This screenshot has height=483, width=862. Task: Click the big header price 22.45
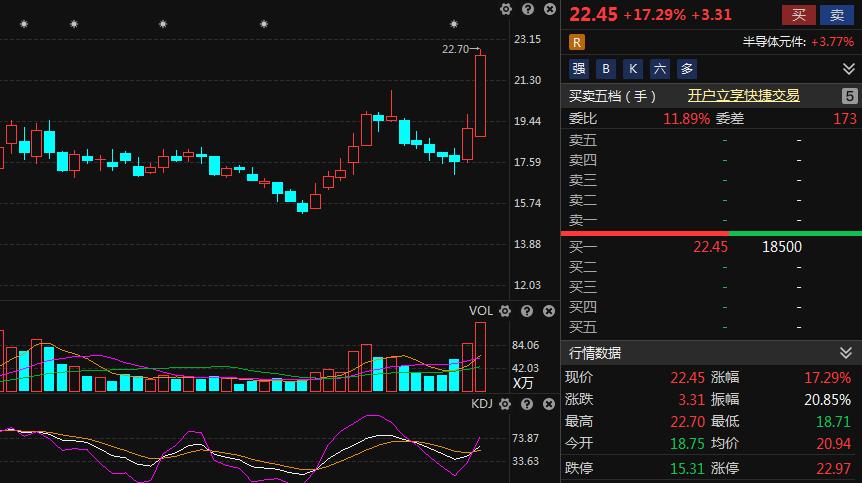593,14
